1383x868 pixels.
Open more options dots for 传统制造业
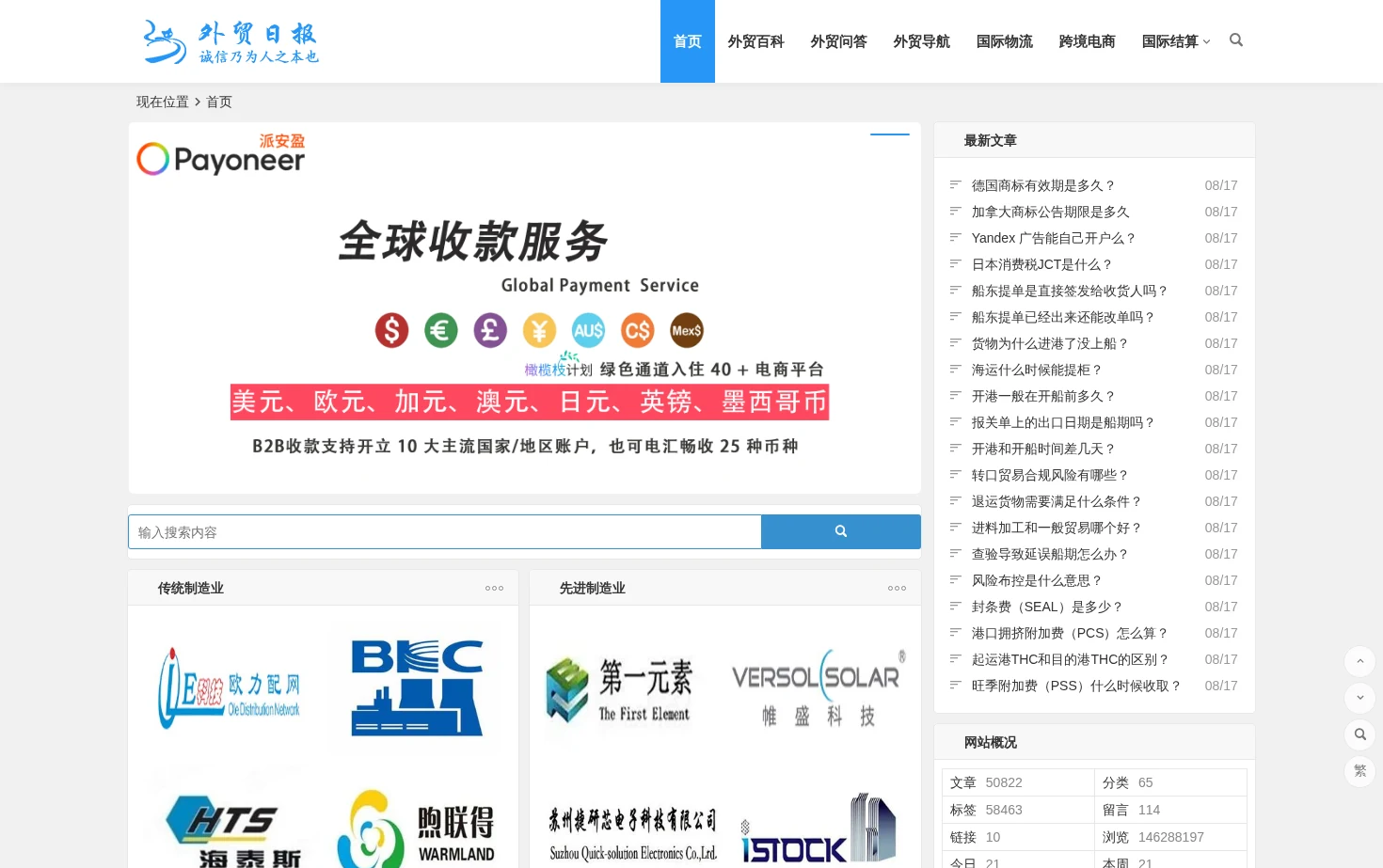click(495, 588)
